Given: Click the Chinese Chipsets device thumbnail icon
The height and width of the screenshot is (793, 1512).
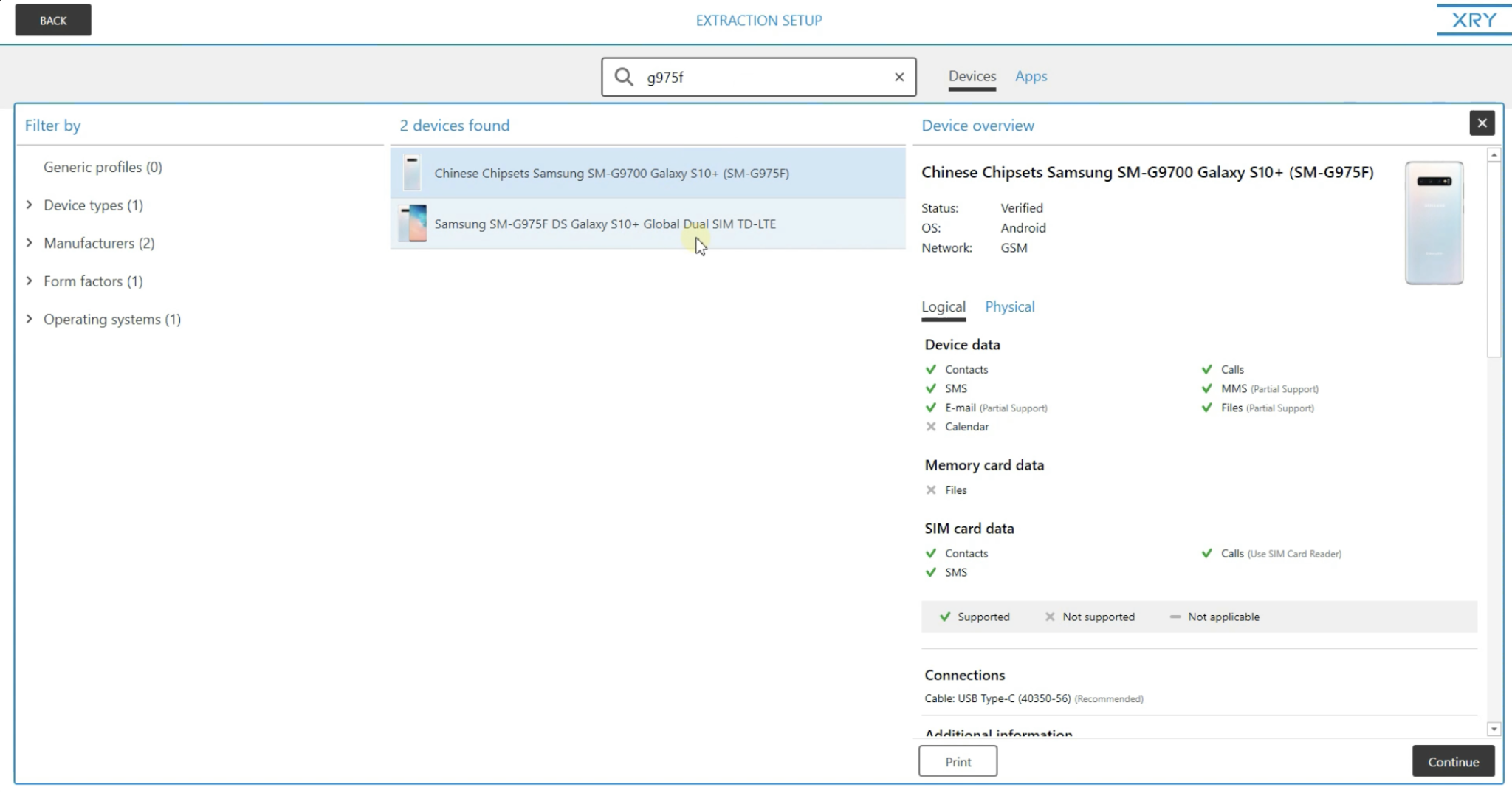Looking at the screenshot, I should (412, 173).
